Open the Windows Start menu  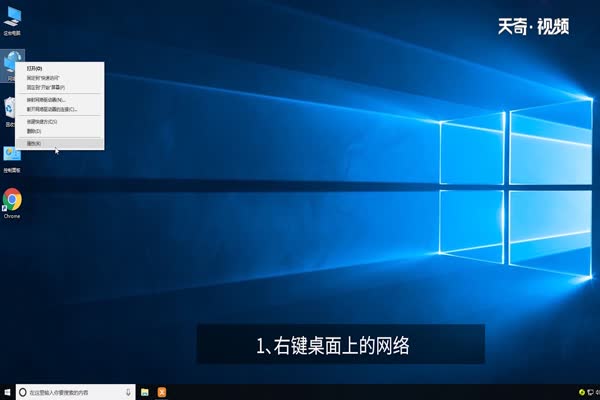(7, 392)
